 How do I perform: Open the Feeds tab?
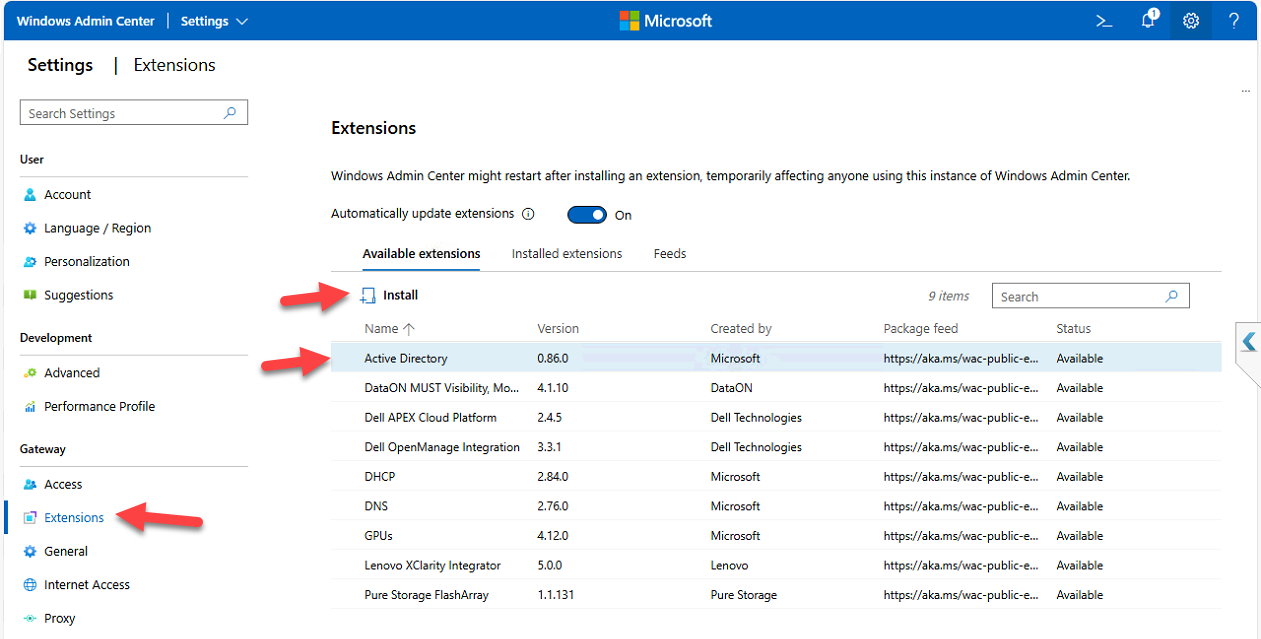(670, 254)
